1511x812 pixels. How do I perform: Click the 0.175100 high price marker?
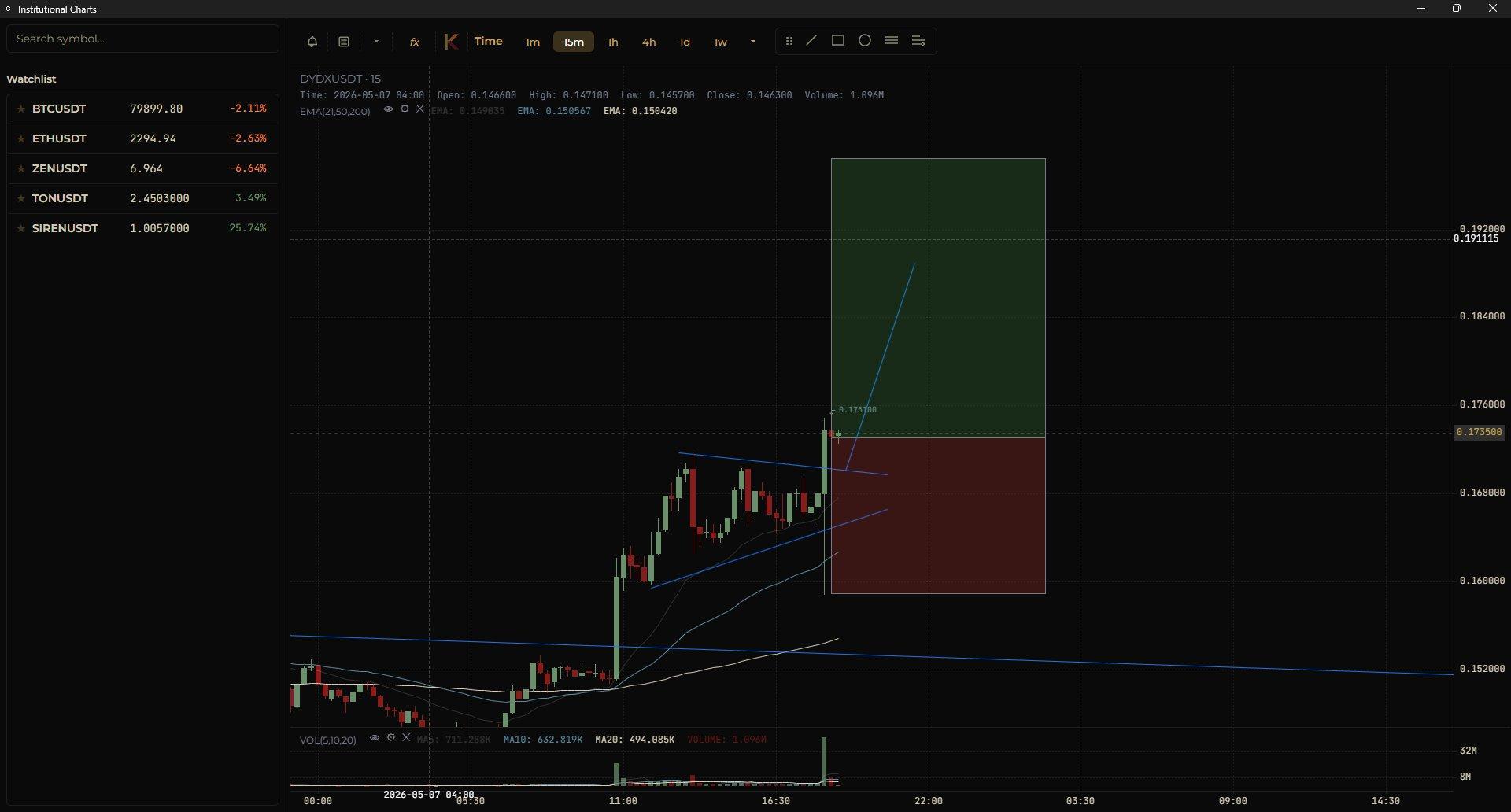click(857, 410)
